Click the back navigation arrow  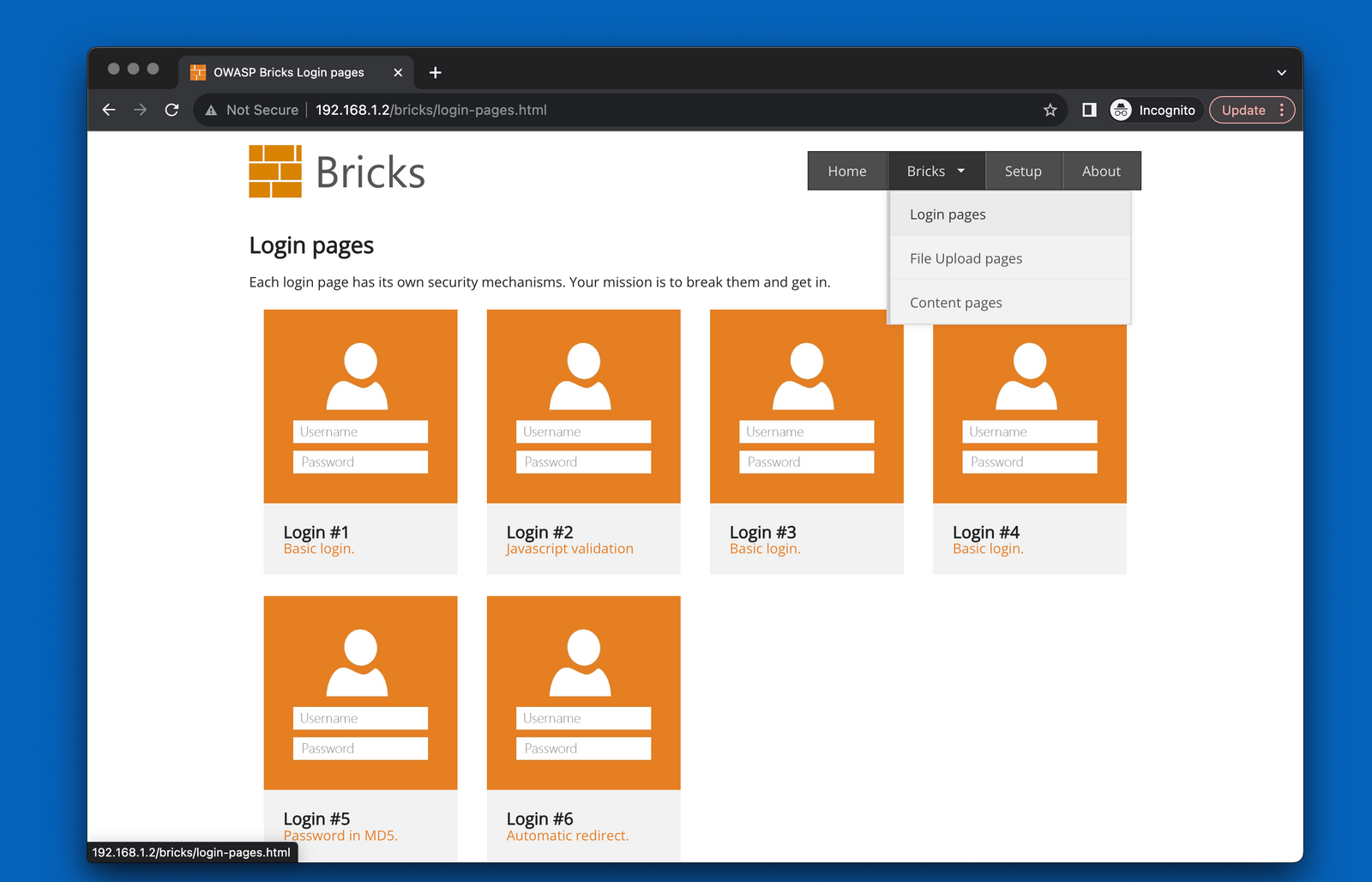(x=108, y=110)
